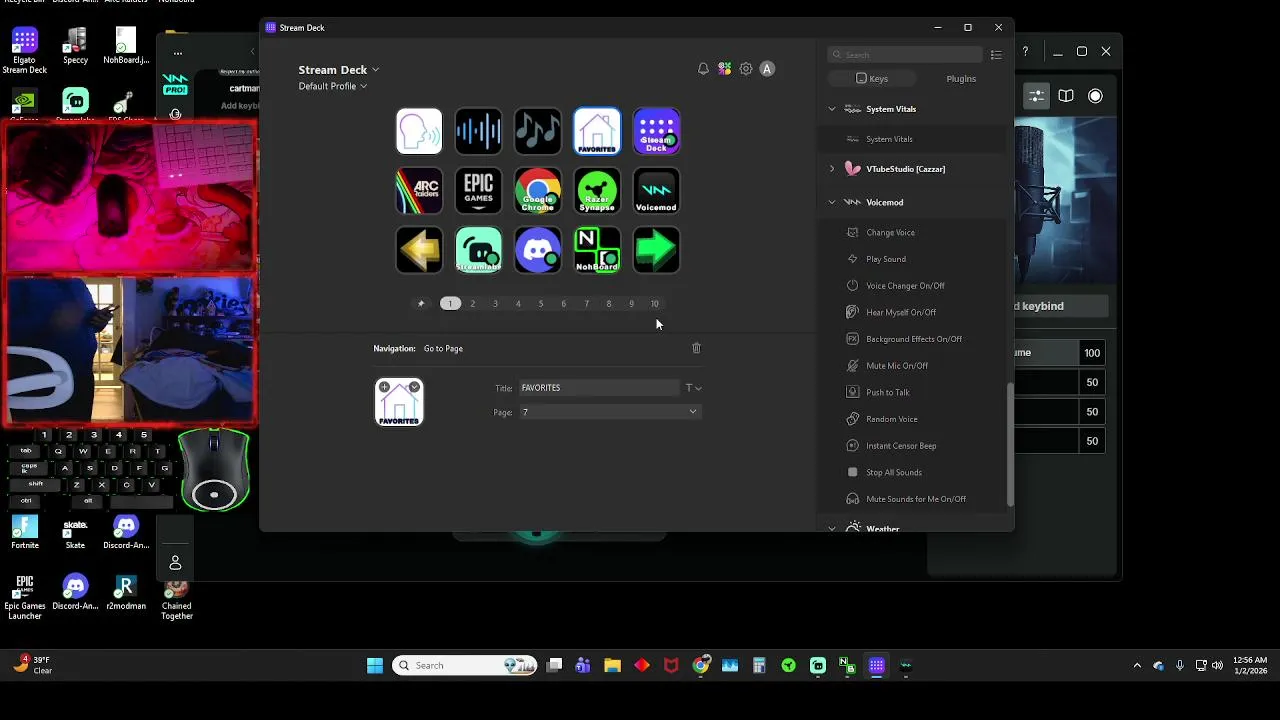
Task: Select the music notes key
Action: click(538, 131)
